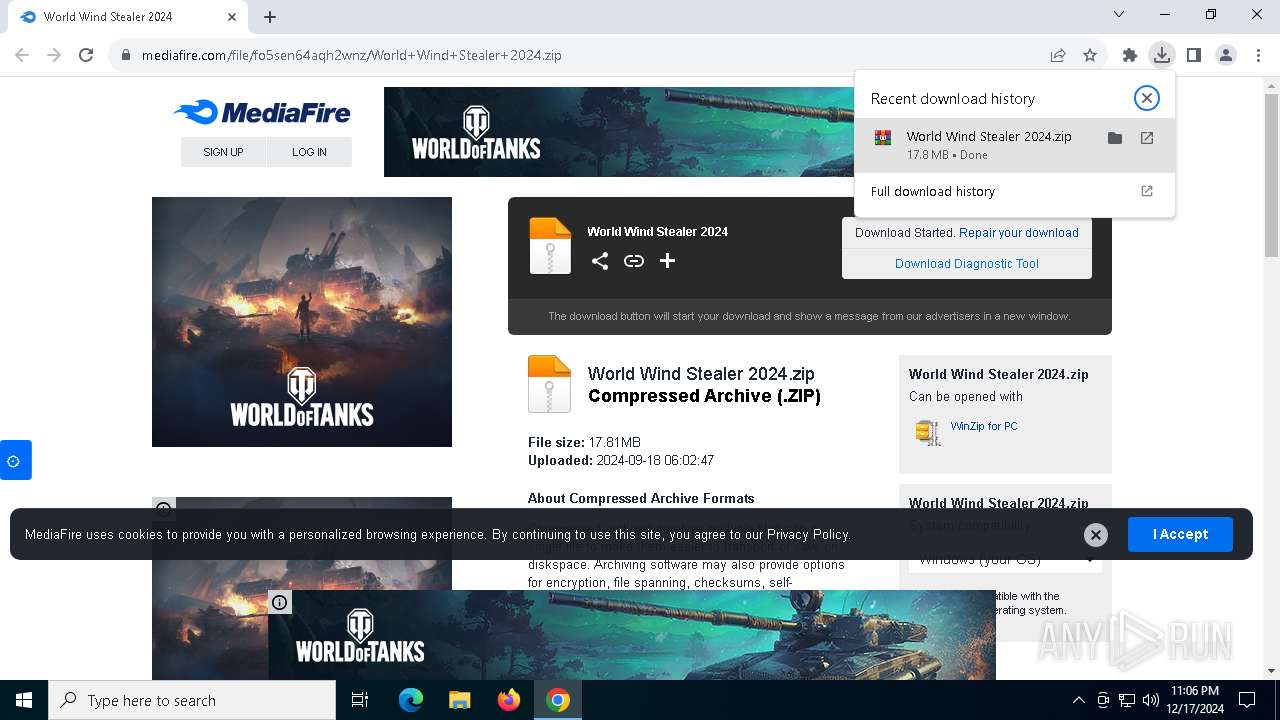Select the World Wind Stealer 2024 tab
The image size is (1280, 720).
[x=130, y=17]
